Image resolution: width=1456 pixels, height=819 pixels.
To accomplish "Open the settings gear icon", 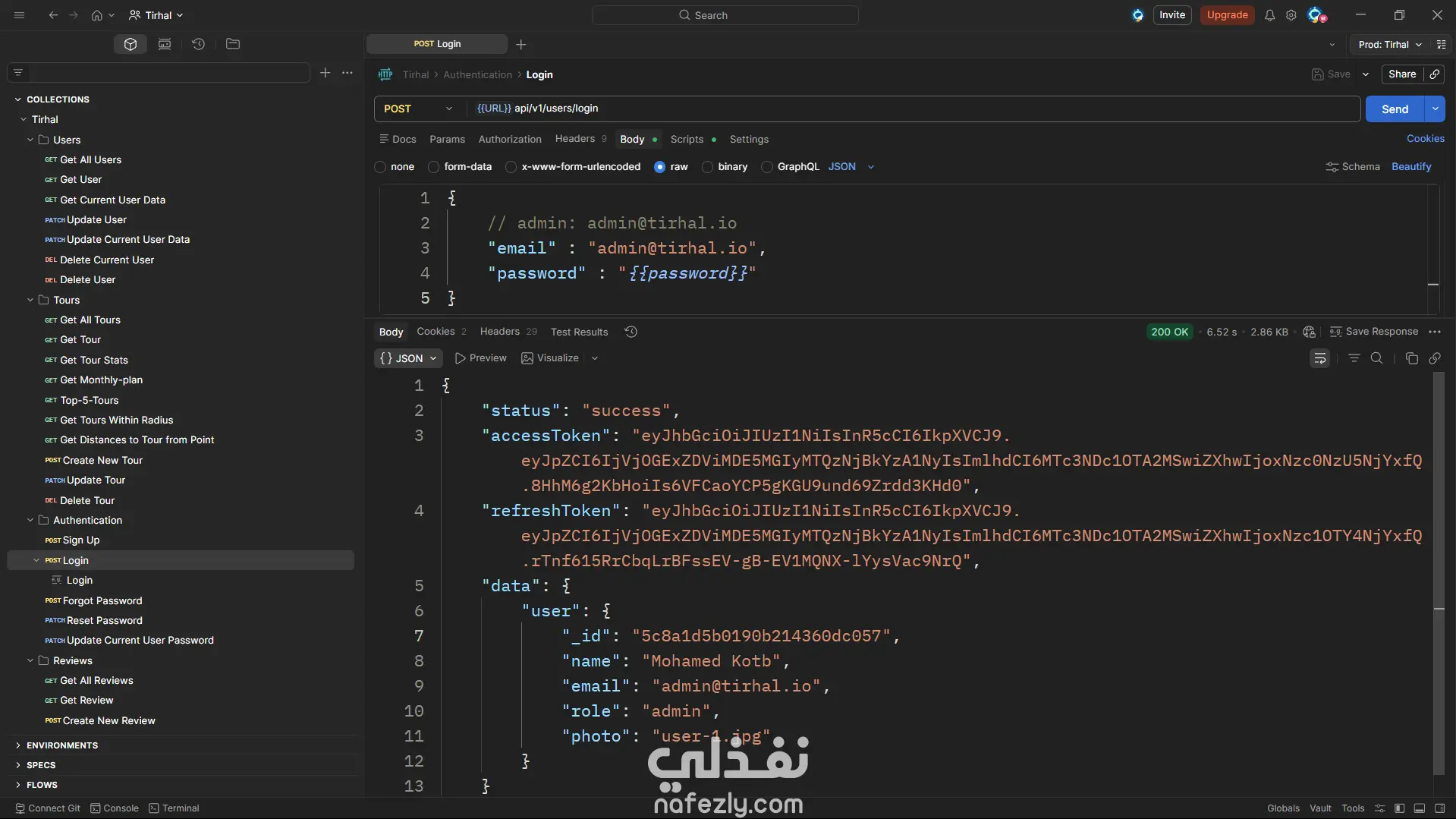I will click(x=1291, y=15).
